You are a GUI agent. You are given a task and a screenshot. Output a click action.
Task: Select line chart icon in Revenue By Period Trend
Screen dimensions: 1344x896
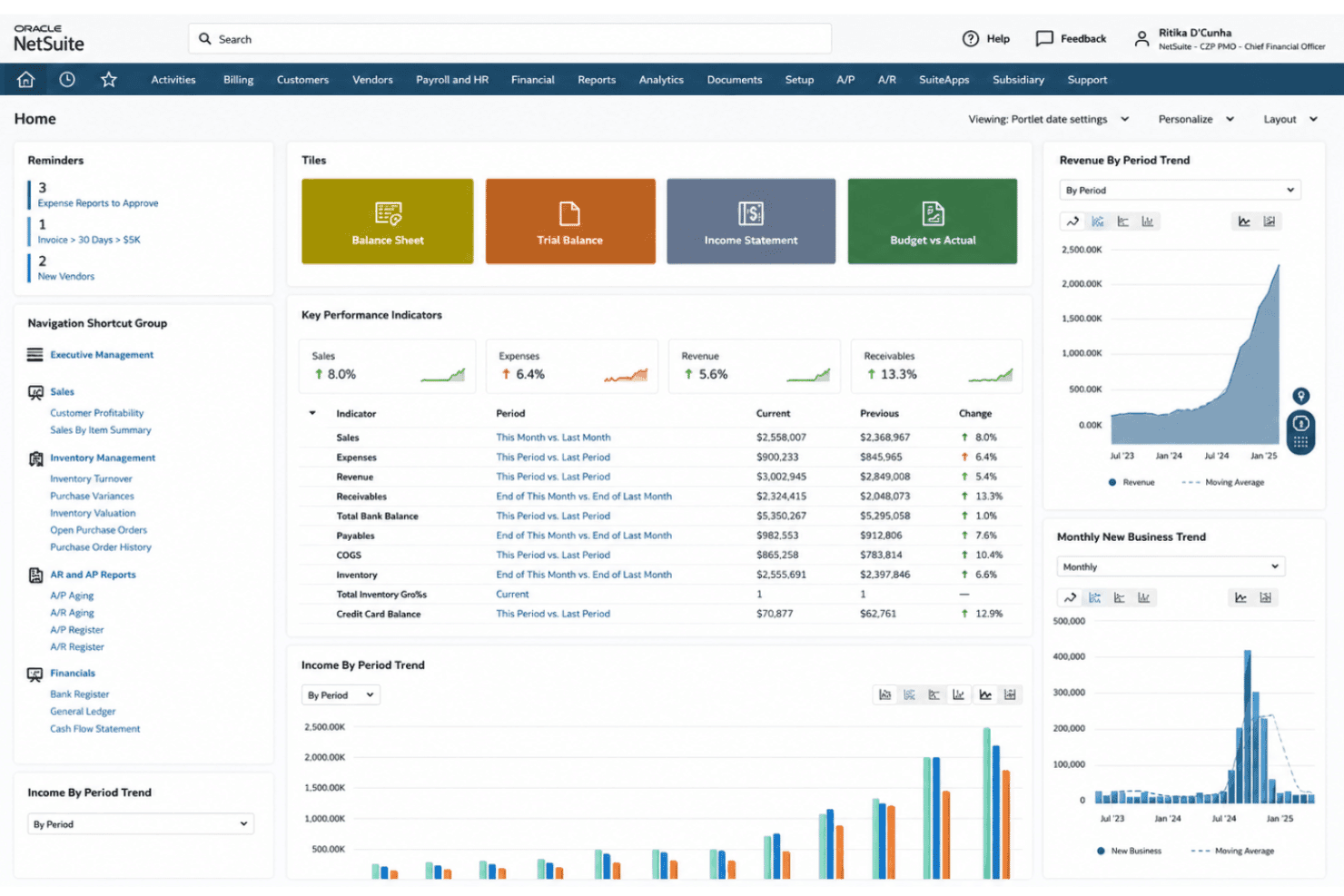1072,222
